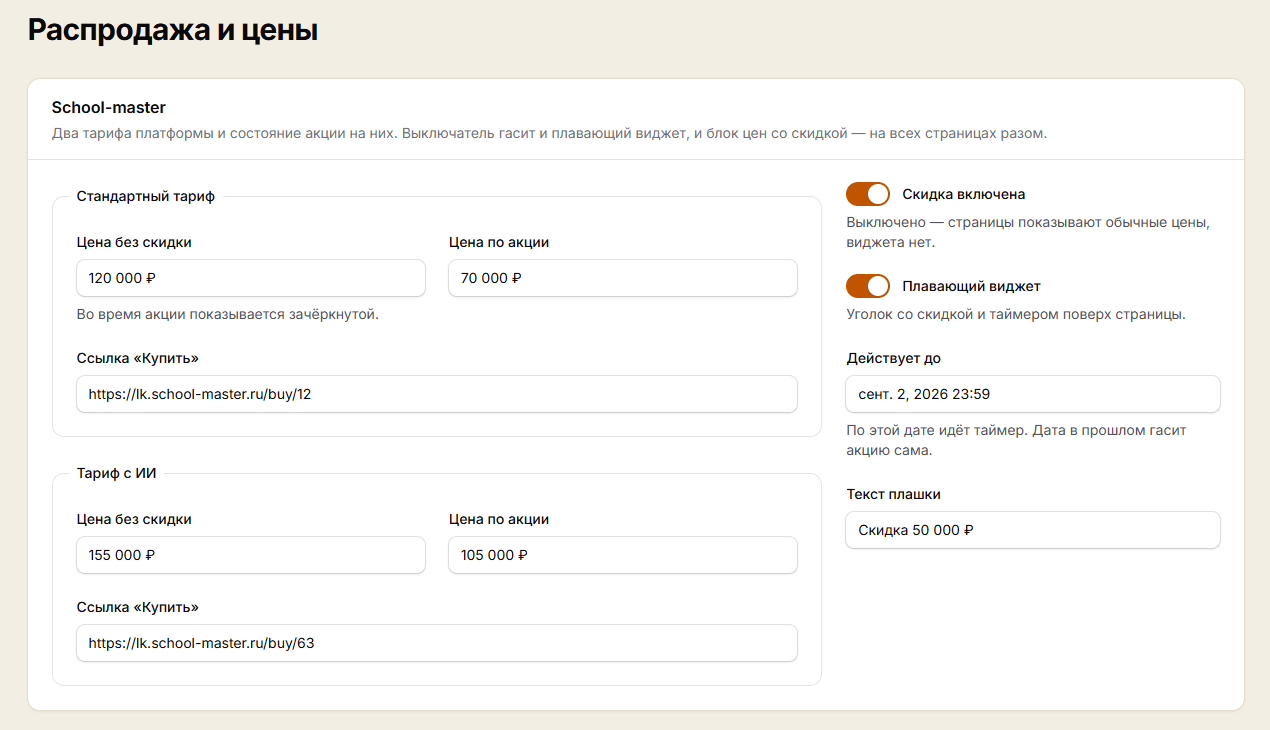
Task: Click «Цена по акции» label in Тариф с ИИ
Action: coord(499,519)
